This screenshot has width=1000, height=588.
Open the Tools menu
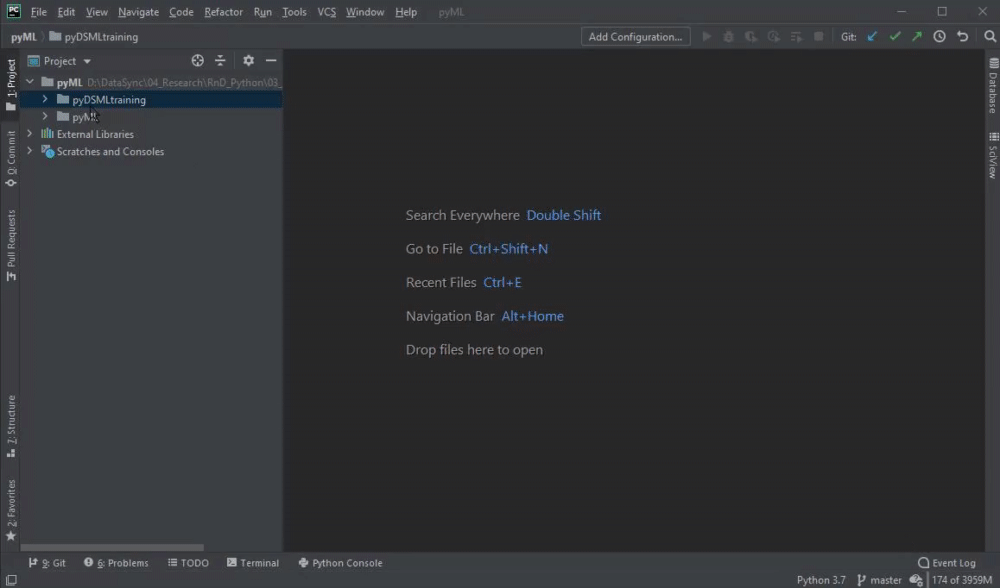click(294, 11)
